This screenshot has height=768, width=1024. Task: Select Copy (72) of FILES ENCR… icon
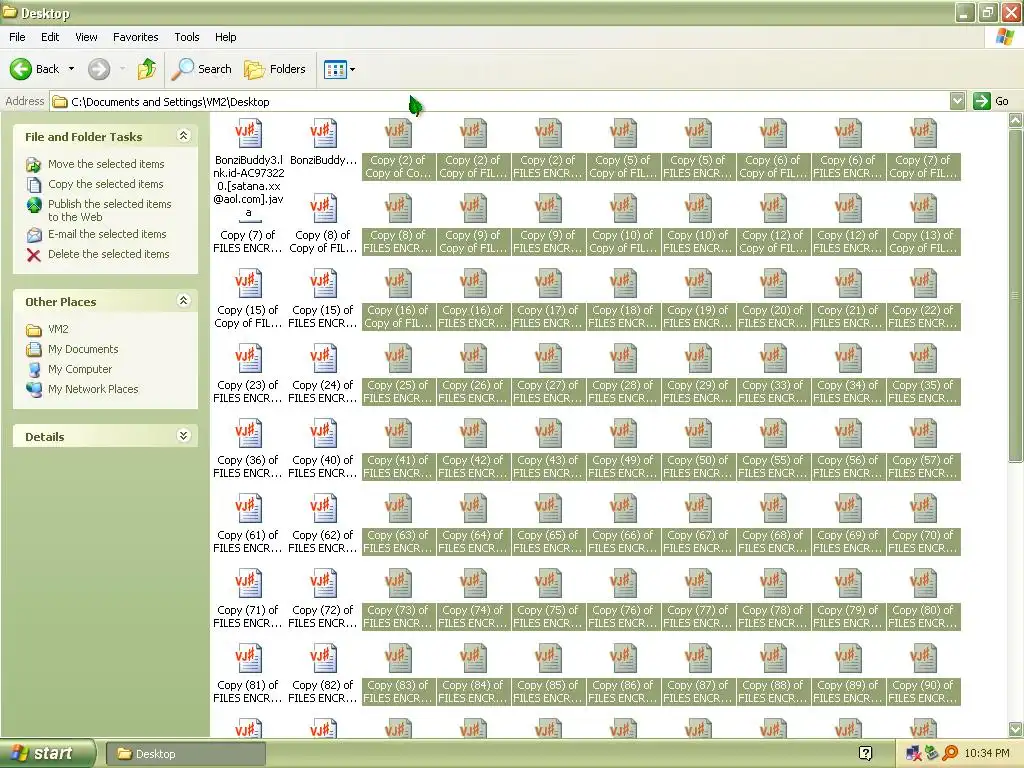point(323,584)
